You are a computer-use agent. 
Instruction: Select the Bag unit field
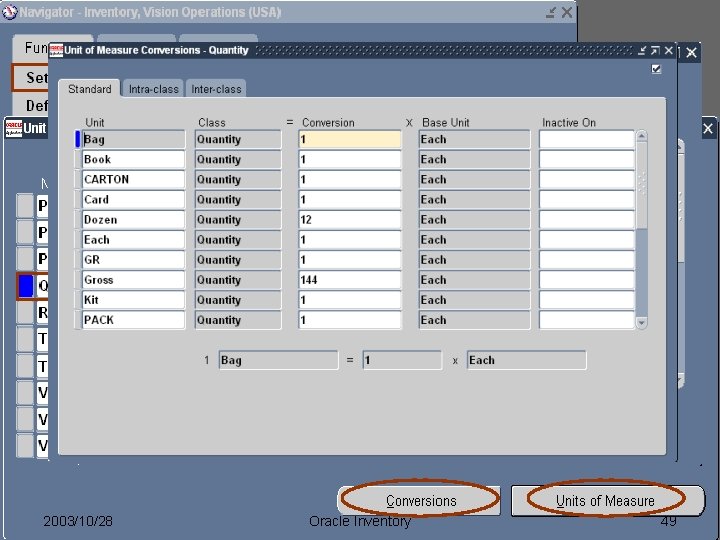[x=134, y=140]
